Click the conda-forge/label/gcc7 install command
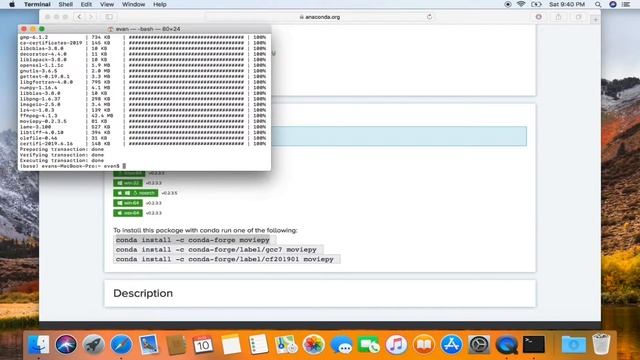 tap(216, 249)
